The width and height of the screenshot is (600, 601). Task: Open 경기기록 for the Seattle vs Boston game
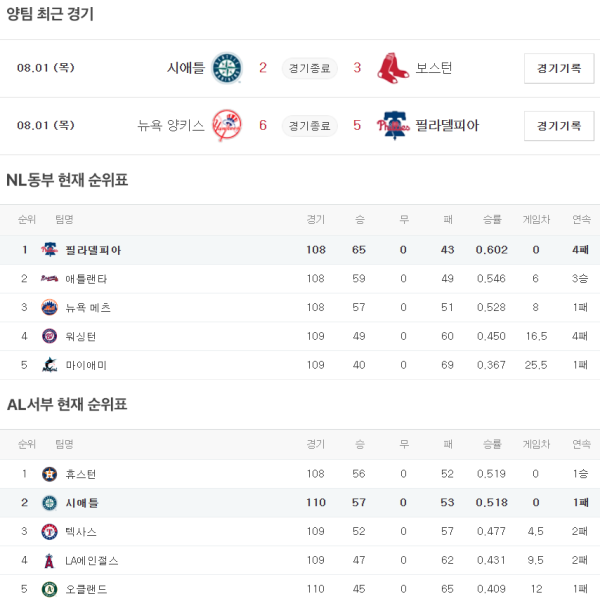[x=558, y=68]
